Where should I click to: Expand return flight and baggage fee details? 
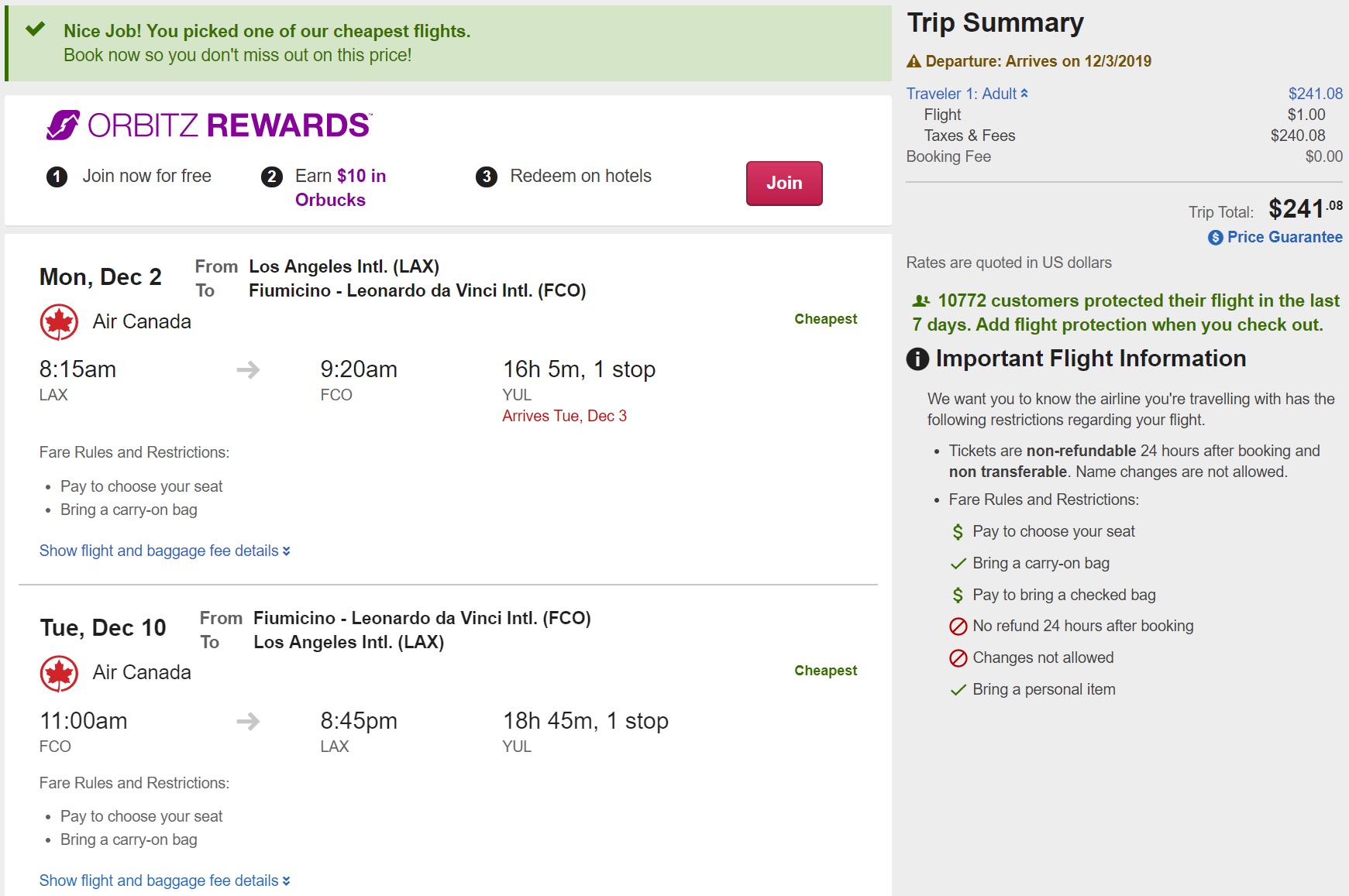[164, 881]
